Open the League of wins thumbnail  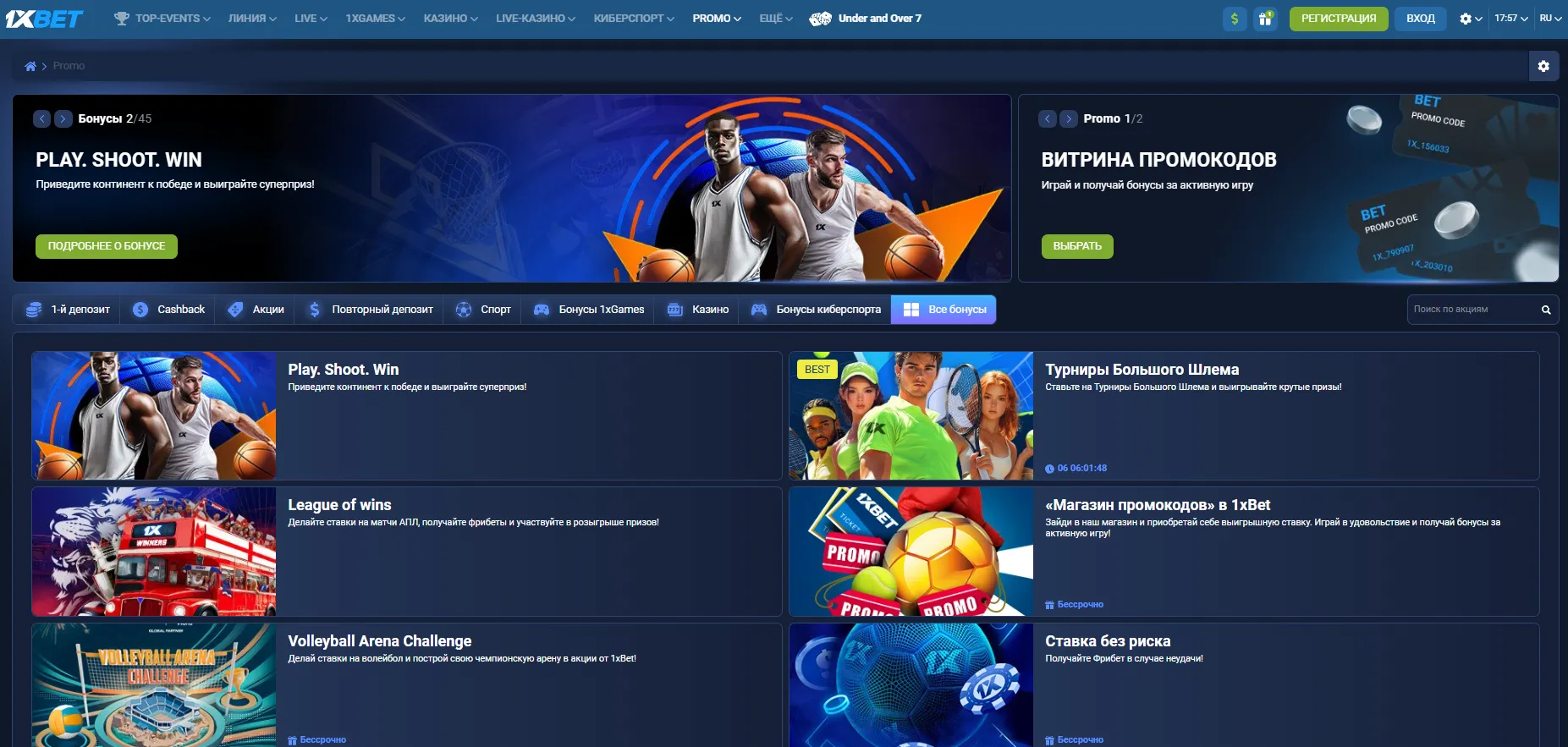(x=154, y=552)
